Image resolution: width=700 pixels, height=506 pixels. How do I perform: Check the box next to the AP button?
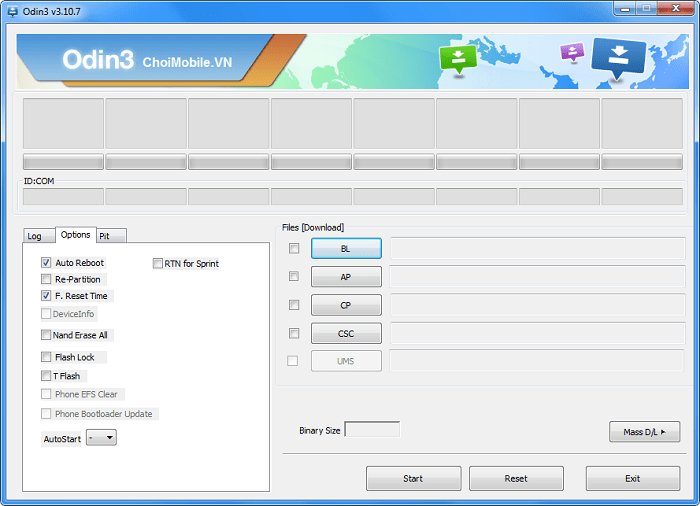click(293, 276)
